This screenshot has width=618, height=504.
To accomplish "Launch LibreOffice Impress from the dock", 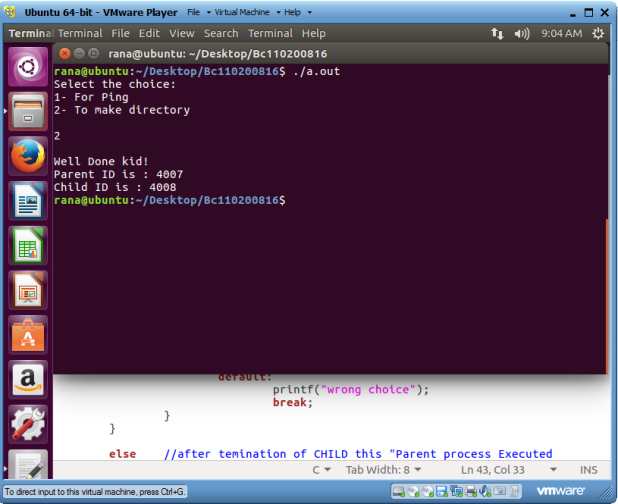I will pos(28,290).
